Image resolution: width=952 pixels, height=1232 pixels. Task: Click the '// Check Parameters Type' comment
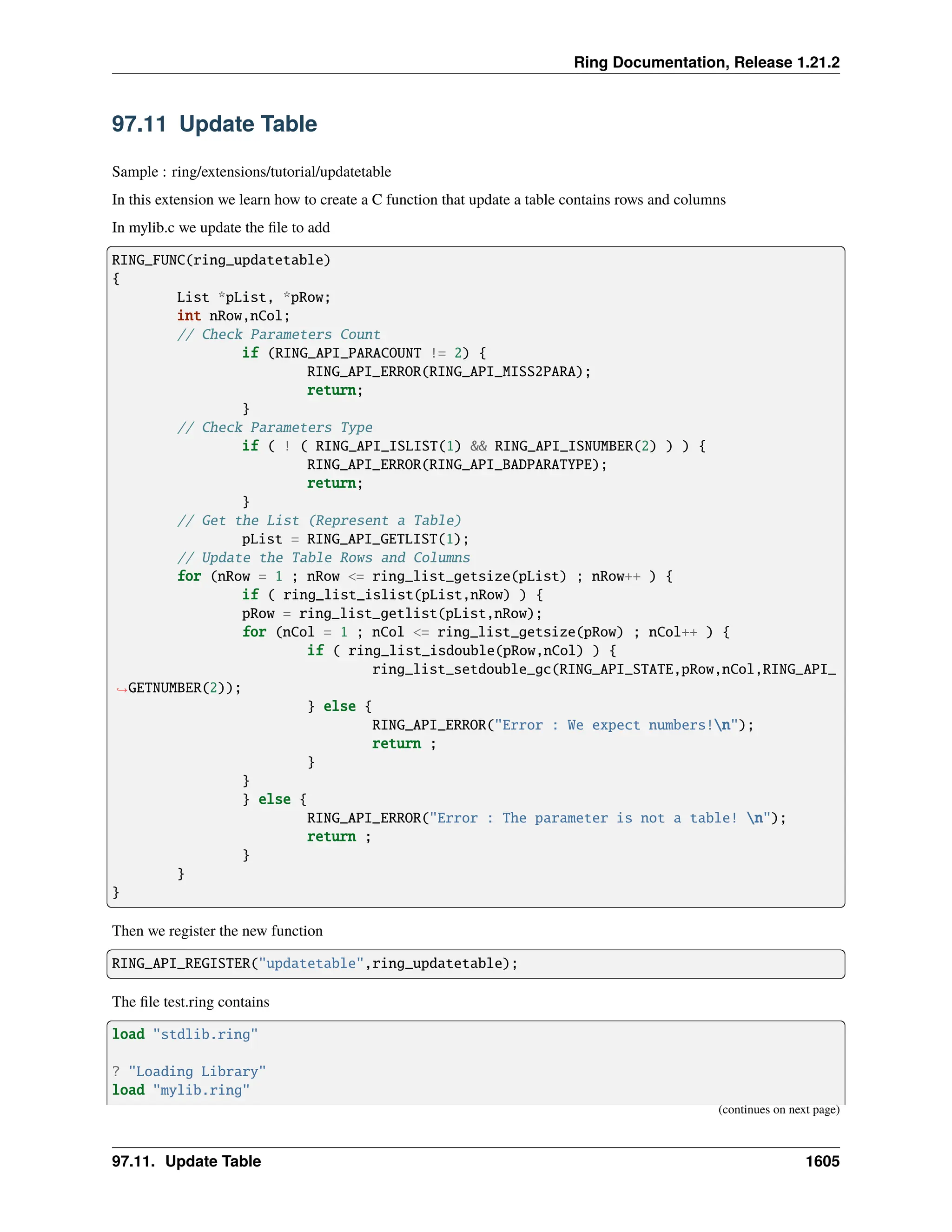[275, 428]
